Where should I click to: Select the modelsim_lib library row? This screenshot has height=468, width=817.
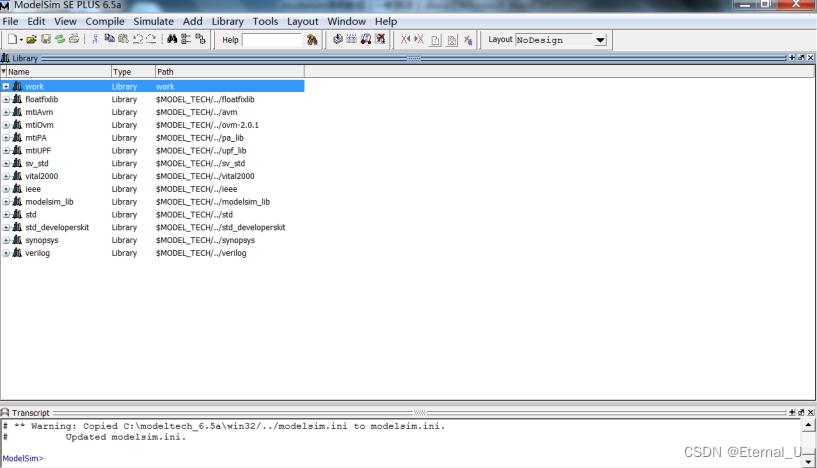click(x=153, y=202)
